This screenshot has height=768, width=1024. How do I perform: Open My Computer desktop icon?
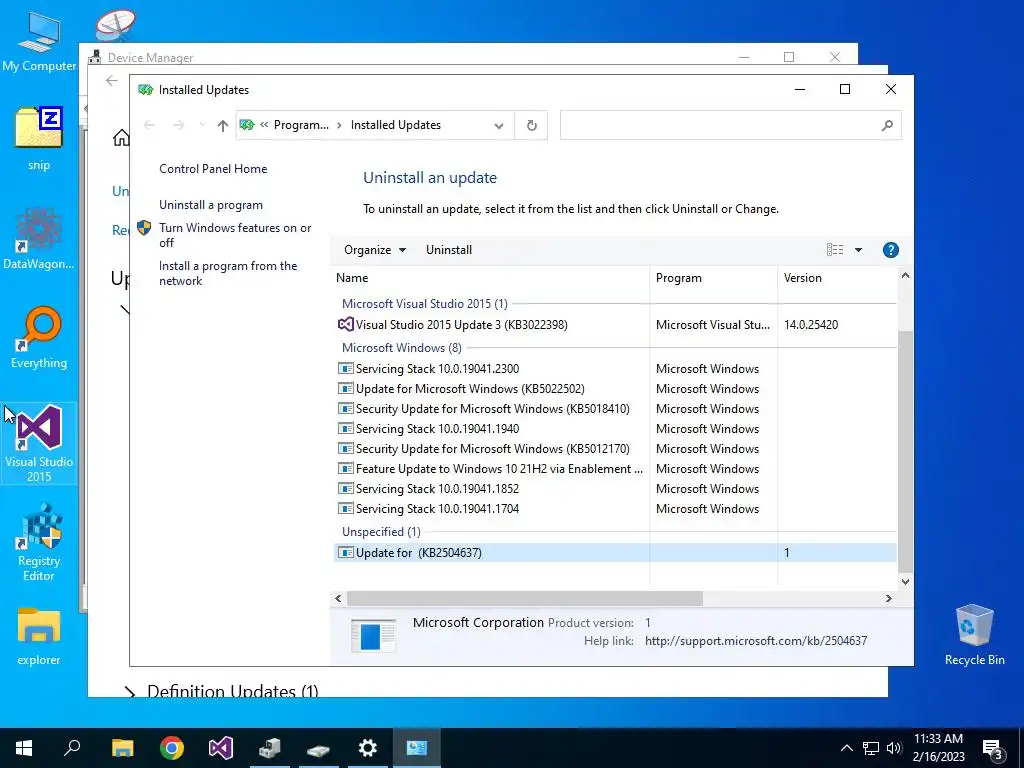point(39,40)
